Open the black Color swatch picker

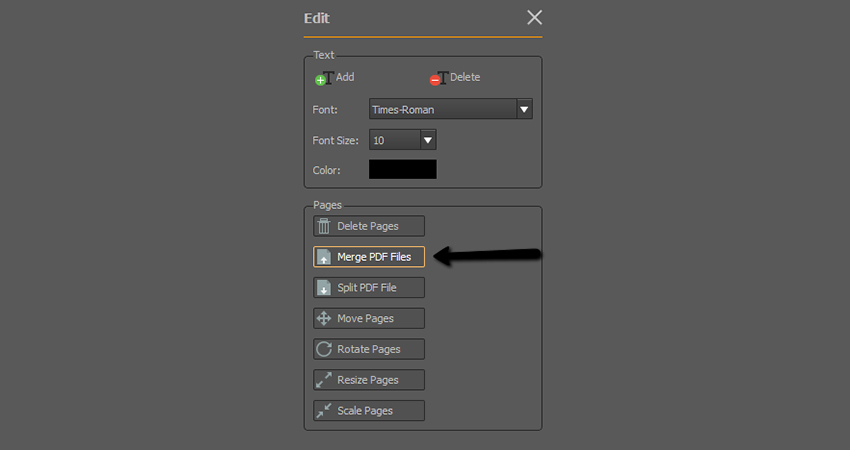pyautogui.click(x=403, y=169)
